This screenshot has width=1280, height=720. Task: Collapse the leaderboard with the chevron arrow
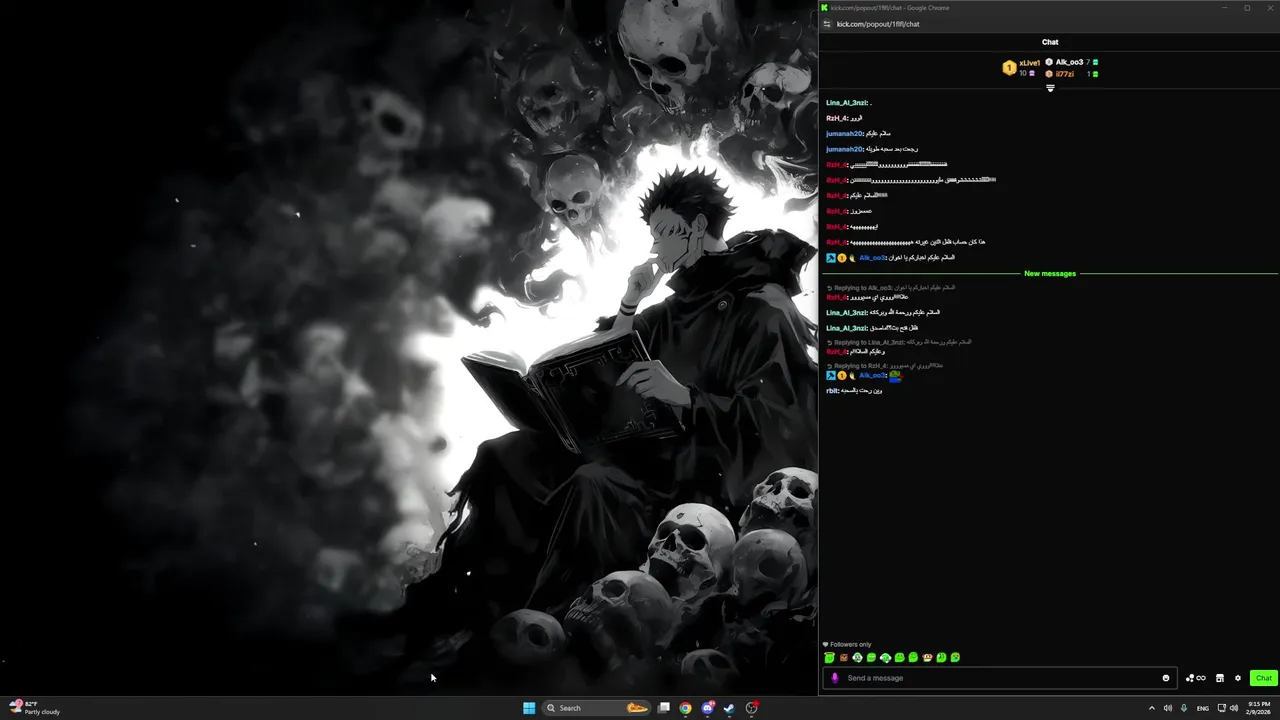tap(1050, 88)
